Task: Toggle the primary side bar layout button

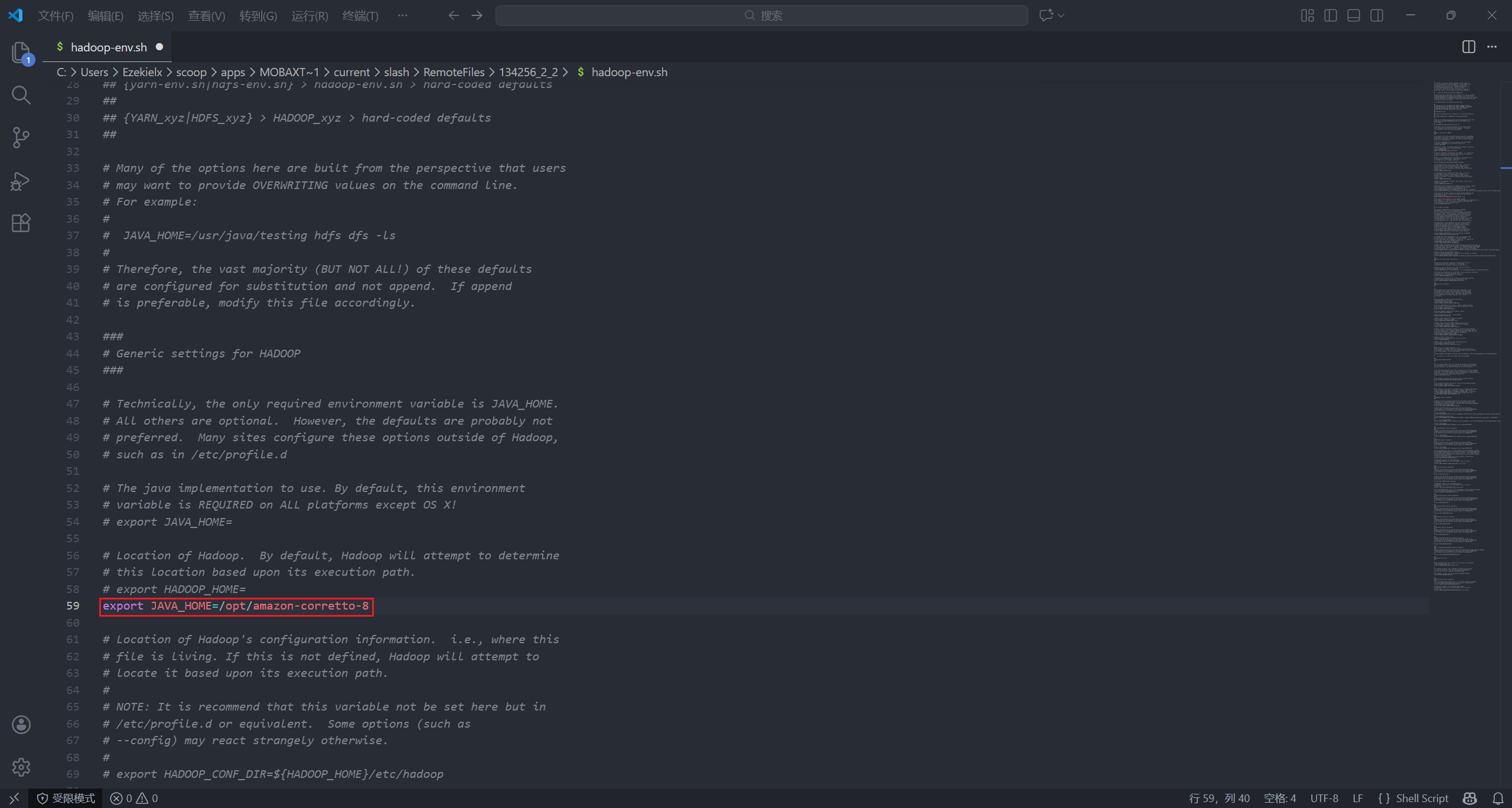Action: pos(1331,15)
